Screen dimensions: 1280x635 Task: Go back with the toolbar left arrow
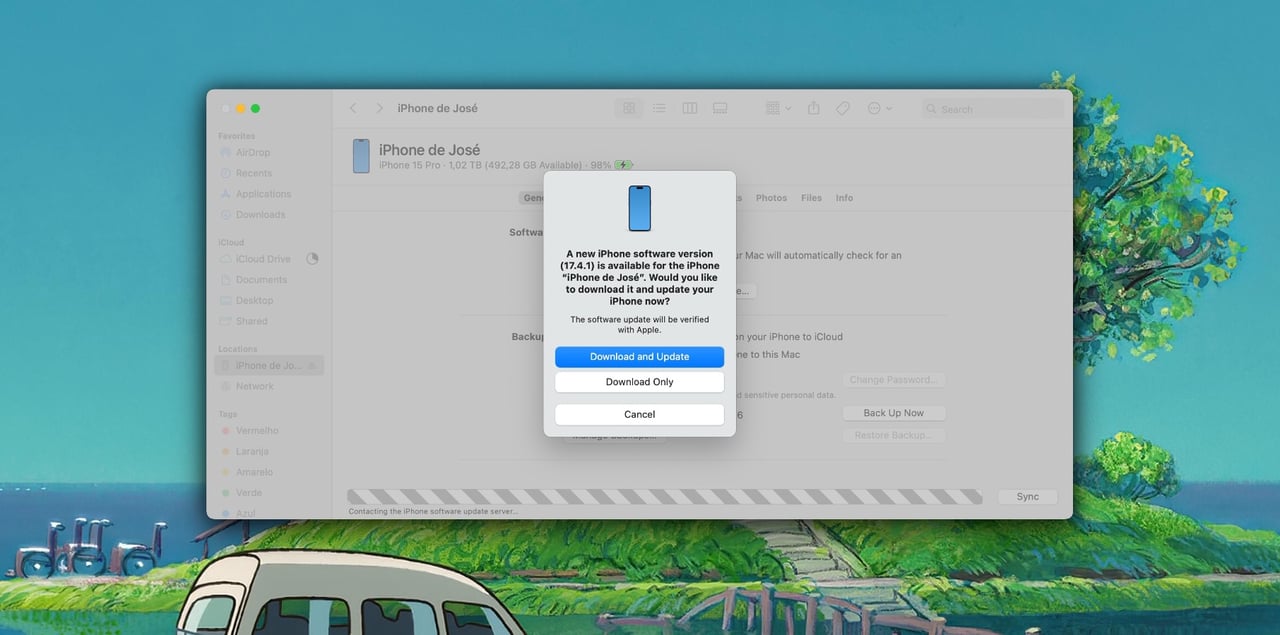click(x=353, y=108)
